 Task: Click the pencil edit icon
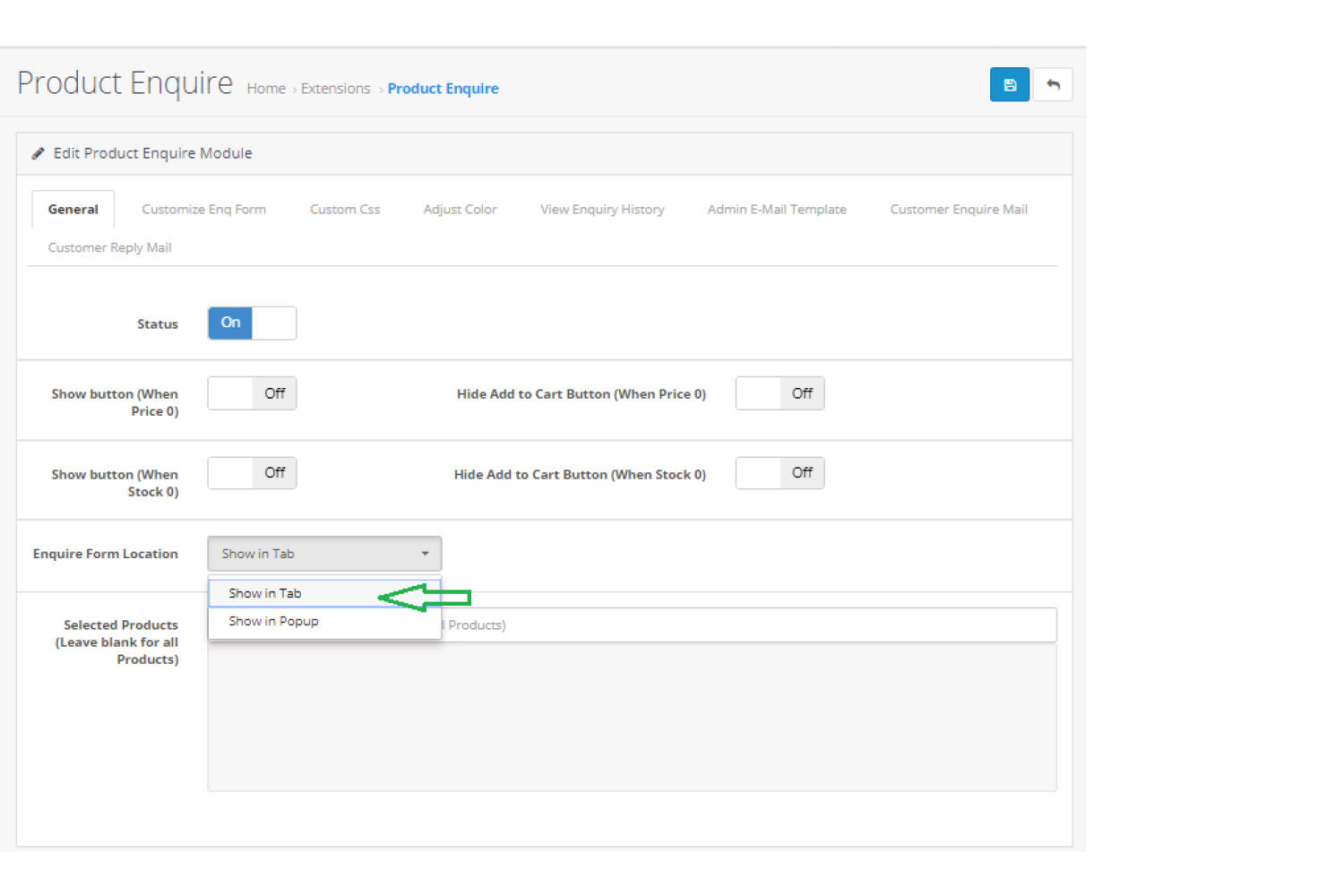tap(38, 152)
